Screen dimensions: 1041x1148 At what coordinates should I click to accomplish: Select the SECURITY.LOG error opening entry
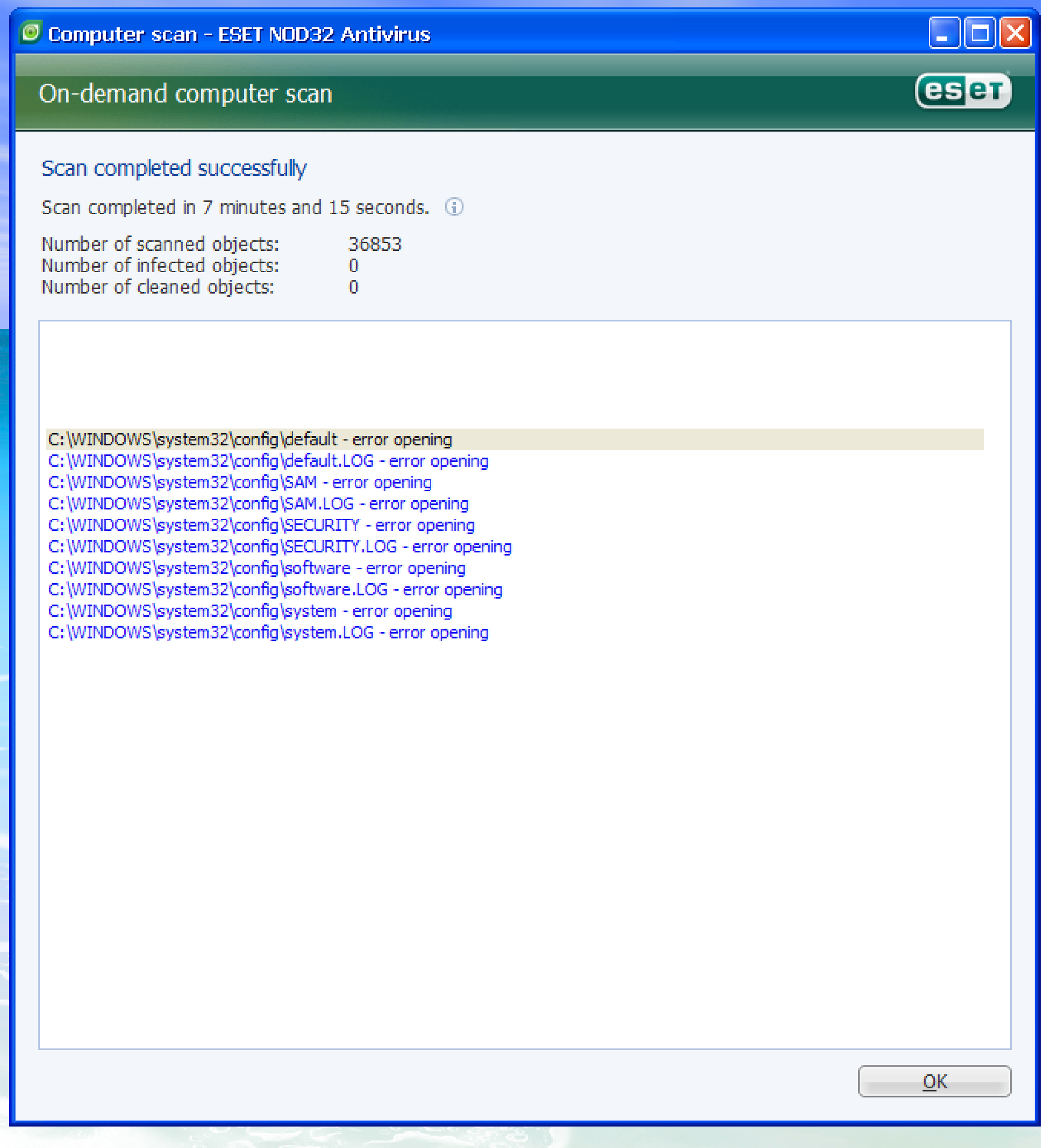click(x=279, y=547)
